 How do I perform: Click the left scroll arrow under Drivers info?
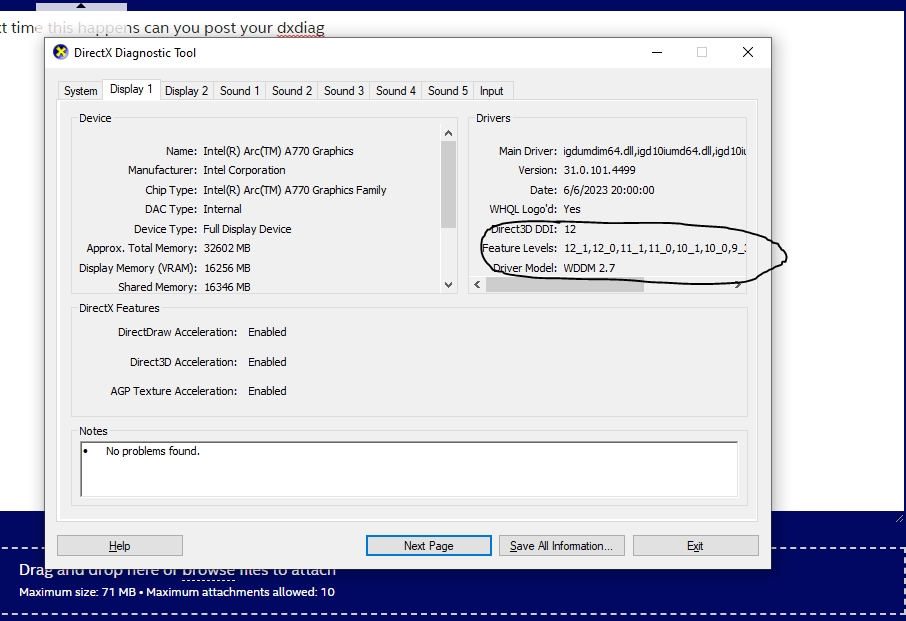477,284
